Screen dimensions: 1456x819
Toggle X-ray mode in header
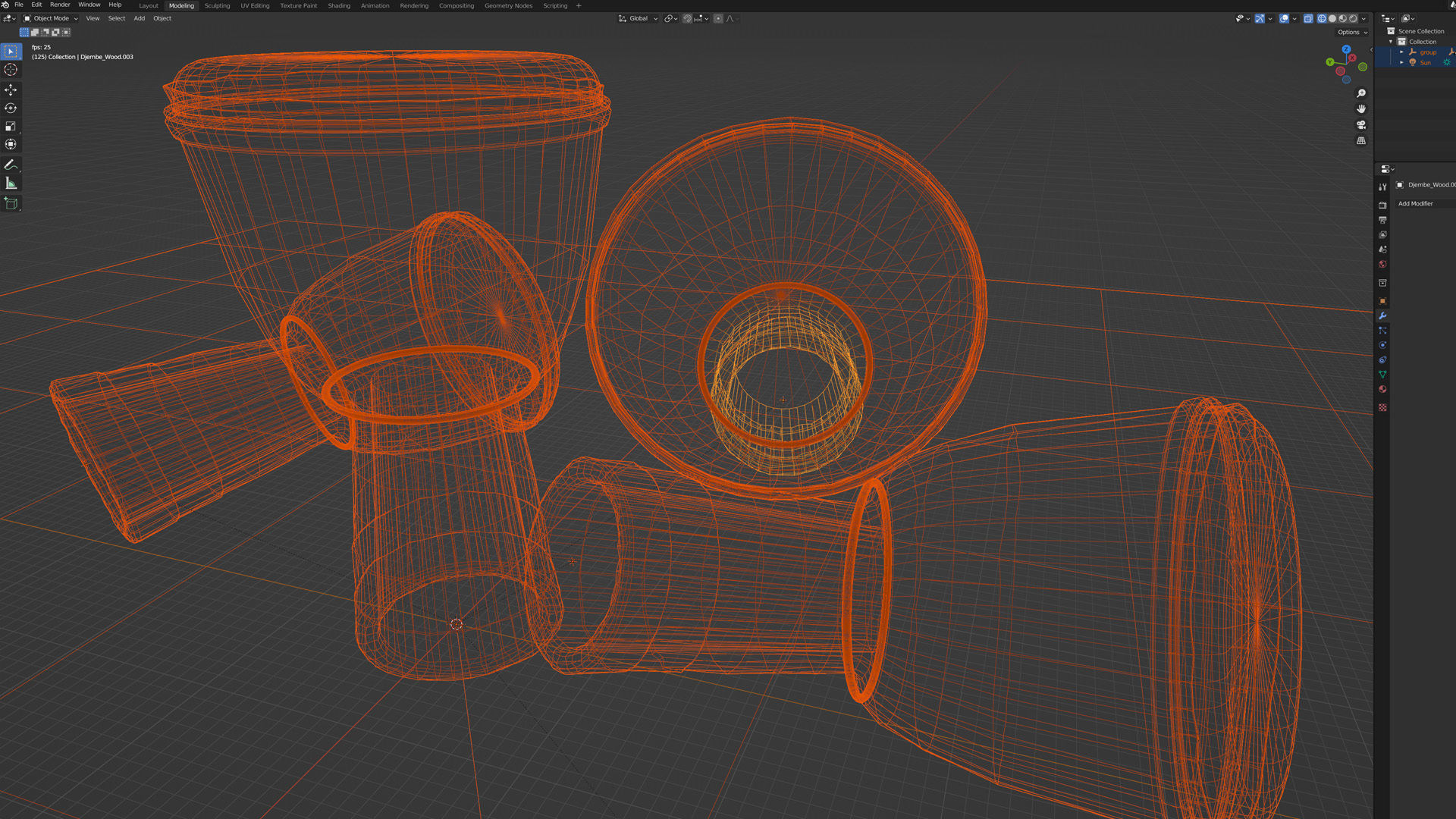click(1308, 18)
